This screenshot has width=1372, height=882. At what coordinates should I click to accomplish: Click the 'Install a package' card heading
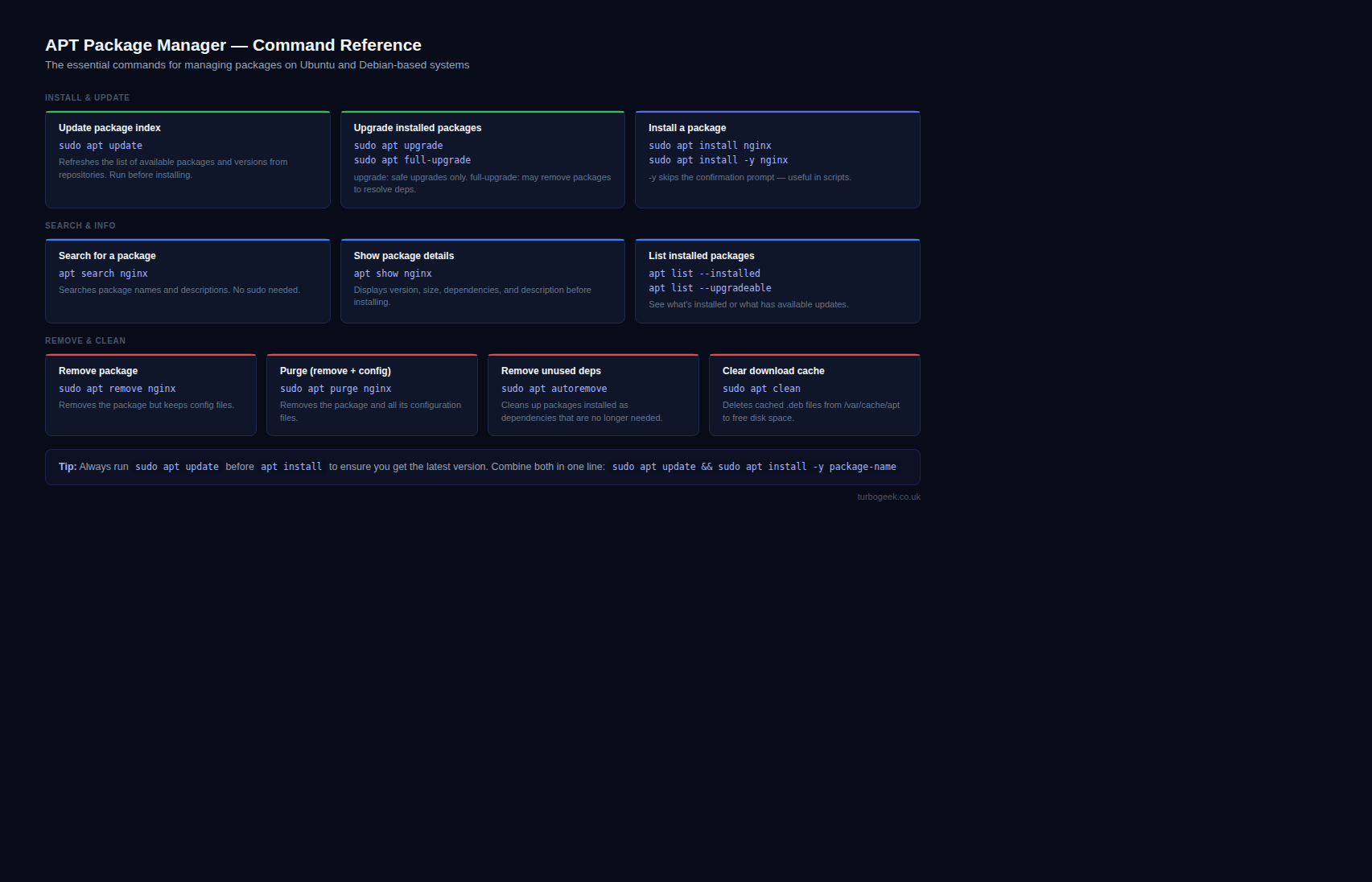tap(687, 128)
